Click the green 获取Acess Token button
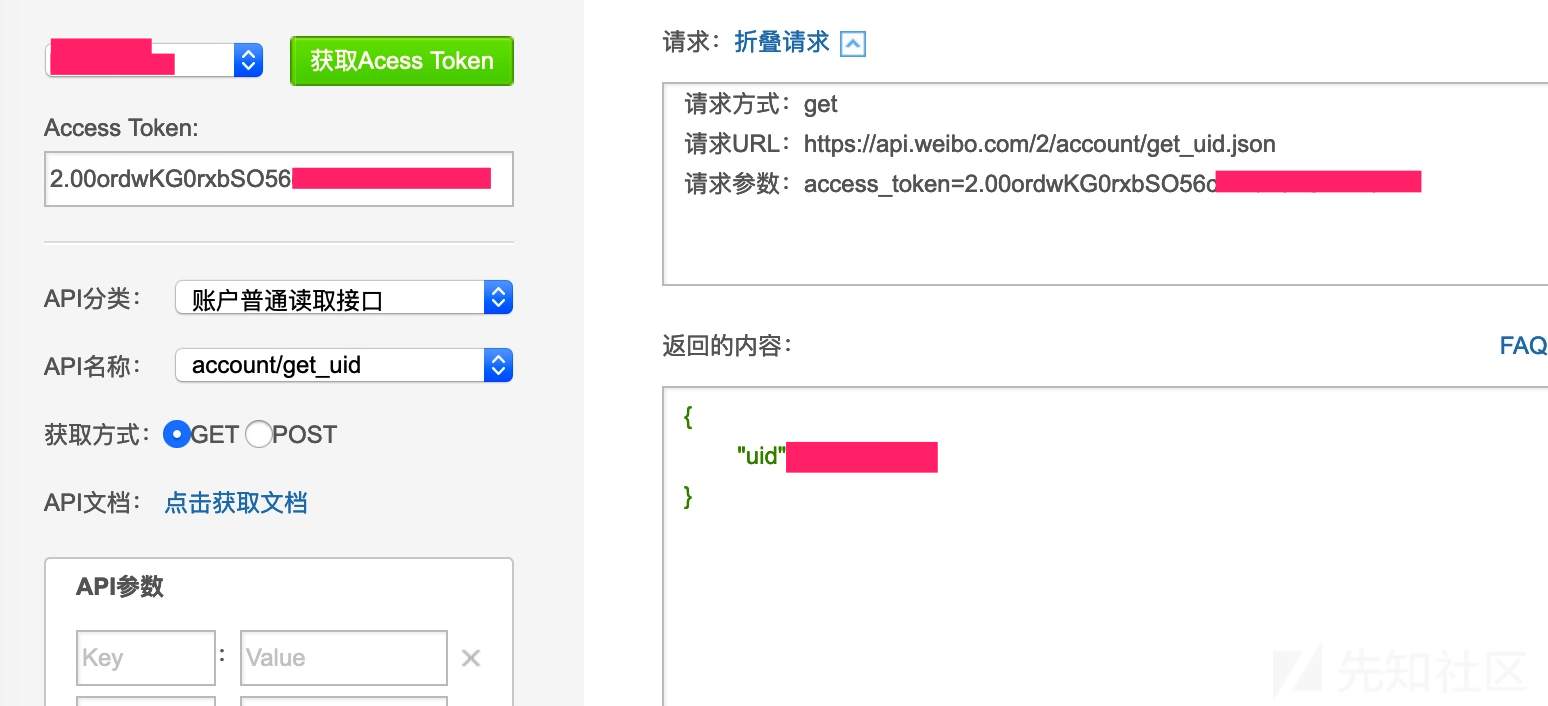The width and height of the screenshot is (1548, 706). coord(402,61)
